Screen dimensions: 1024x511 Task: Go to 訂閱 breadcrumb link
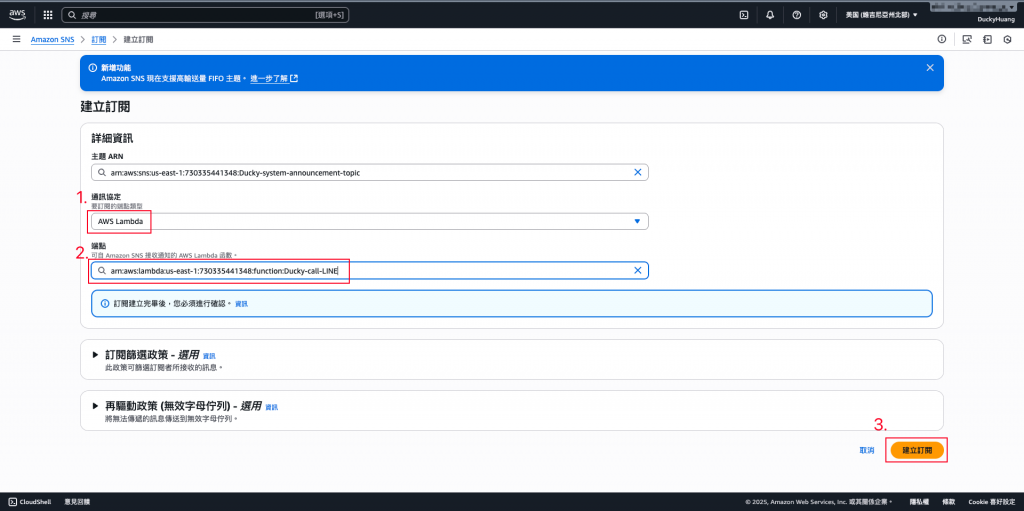[x=99, y=40]
